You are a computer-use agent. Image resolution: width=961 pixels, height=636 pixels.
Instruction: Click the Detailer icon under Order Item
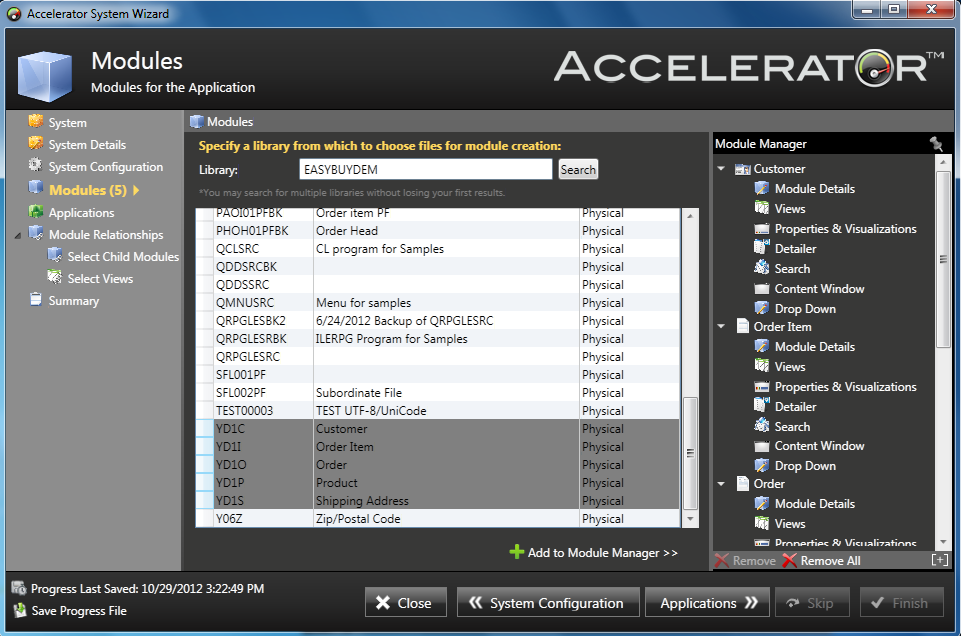762,406
